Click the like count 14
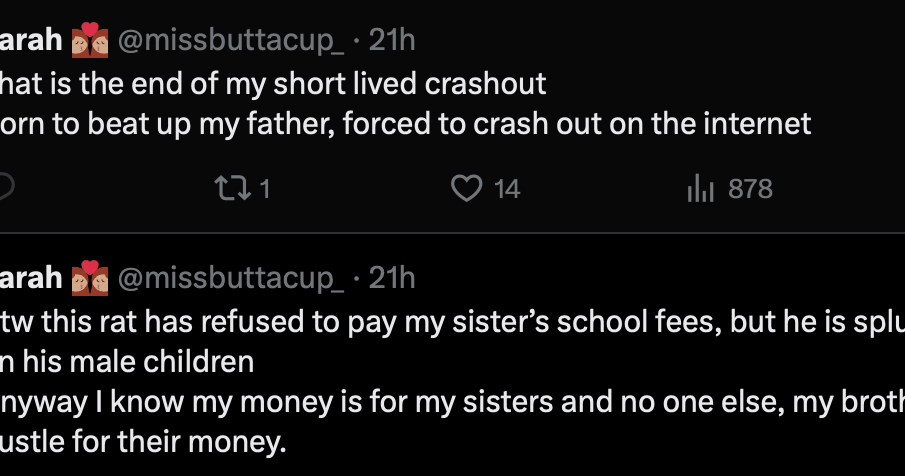 click(507, 189)
